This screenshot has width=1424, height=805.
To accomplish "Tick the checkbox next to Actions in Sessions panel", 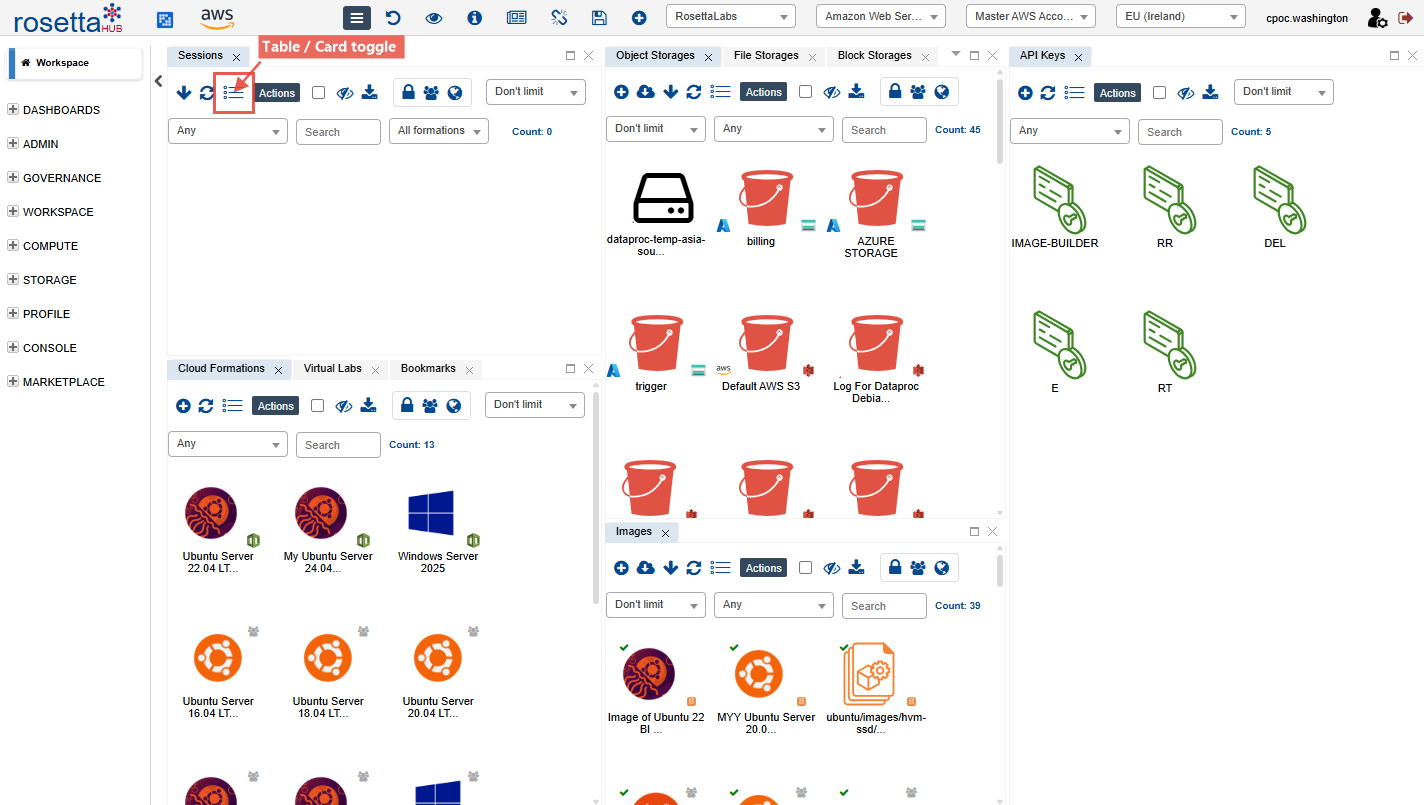I will (x=318, y=93).
